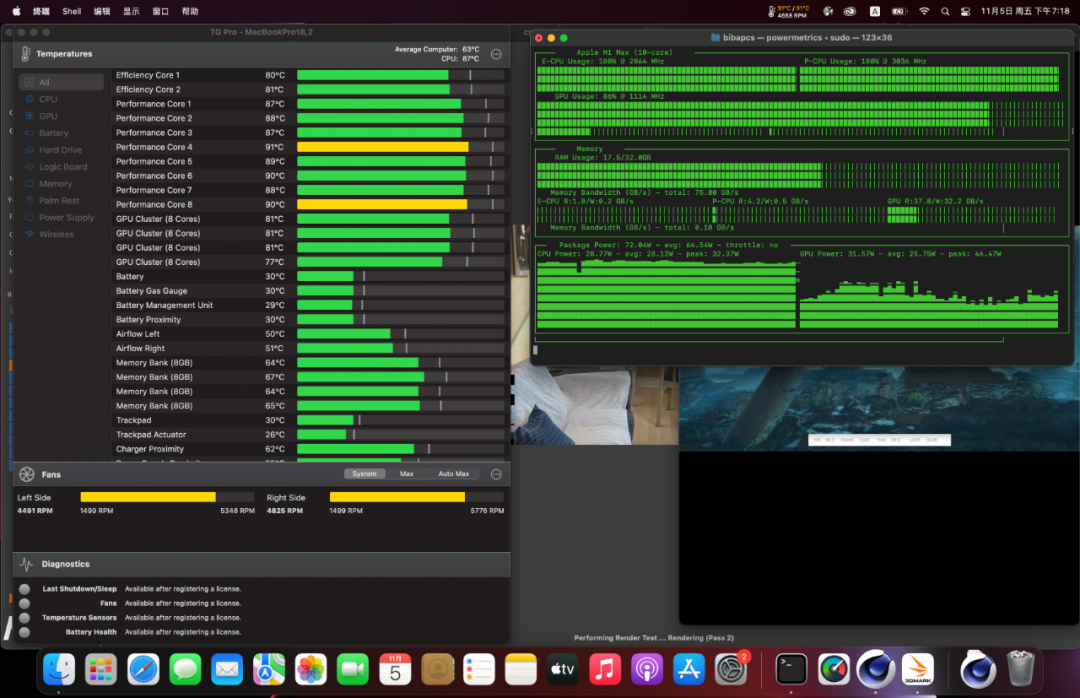Open the Temperatures panel options menu
This screenshot has width=1080, height=698.
(496, 54)
